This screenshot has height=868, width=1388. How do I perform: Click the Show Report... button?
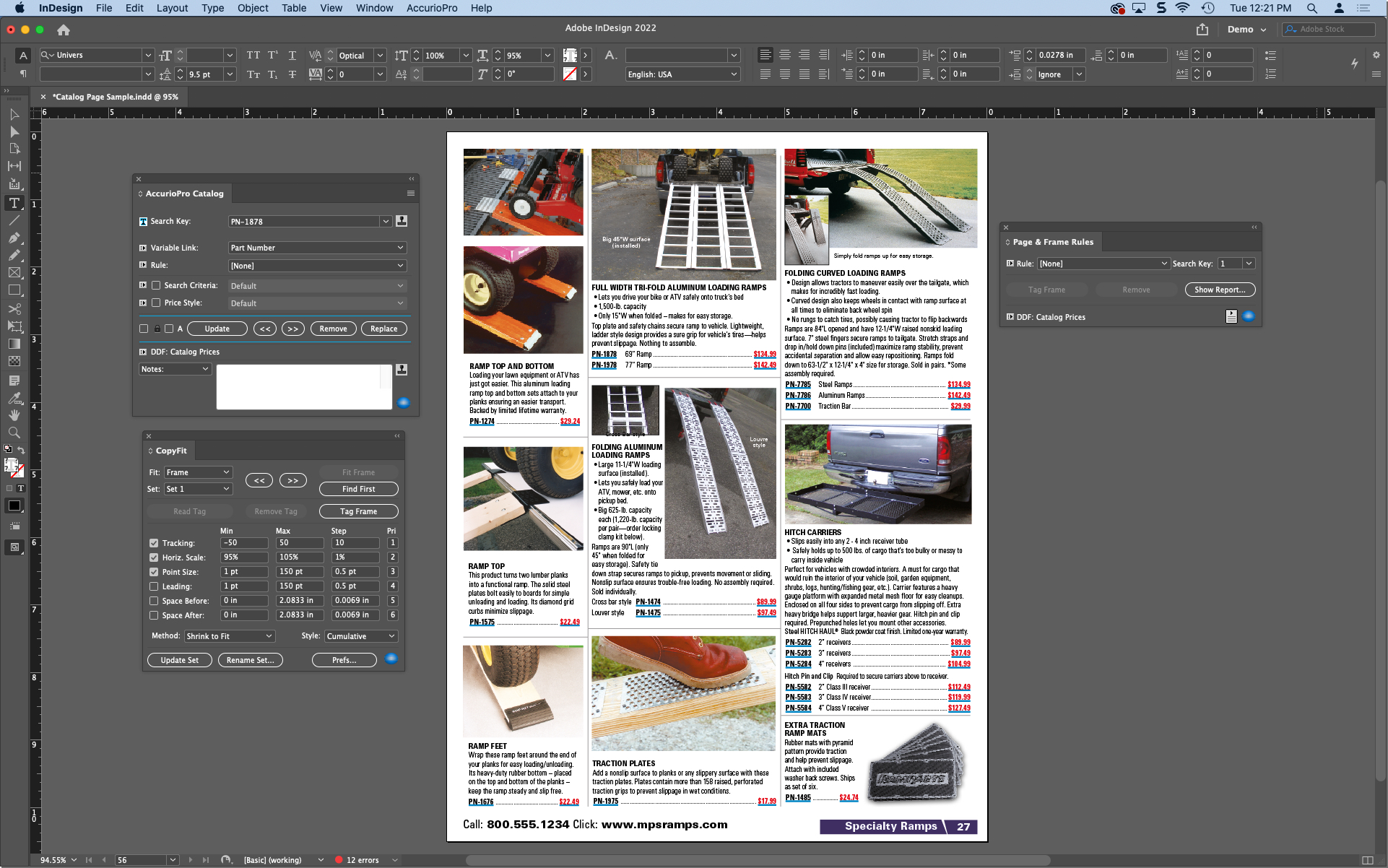1219,290
